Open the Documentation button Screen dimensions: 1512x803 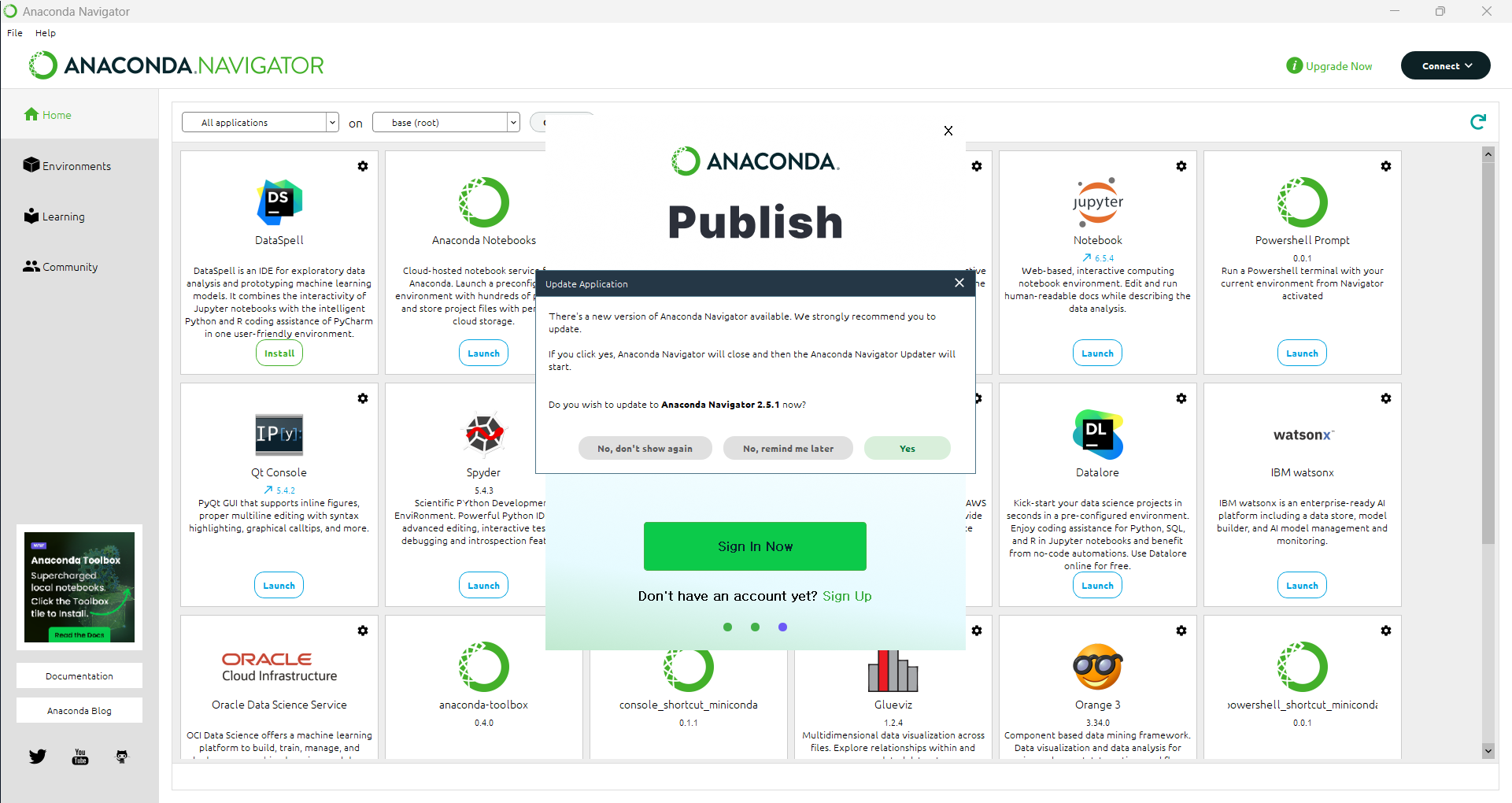79,675
